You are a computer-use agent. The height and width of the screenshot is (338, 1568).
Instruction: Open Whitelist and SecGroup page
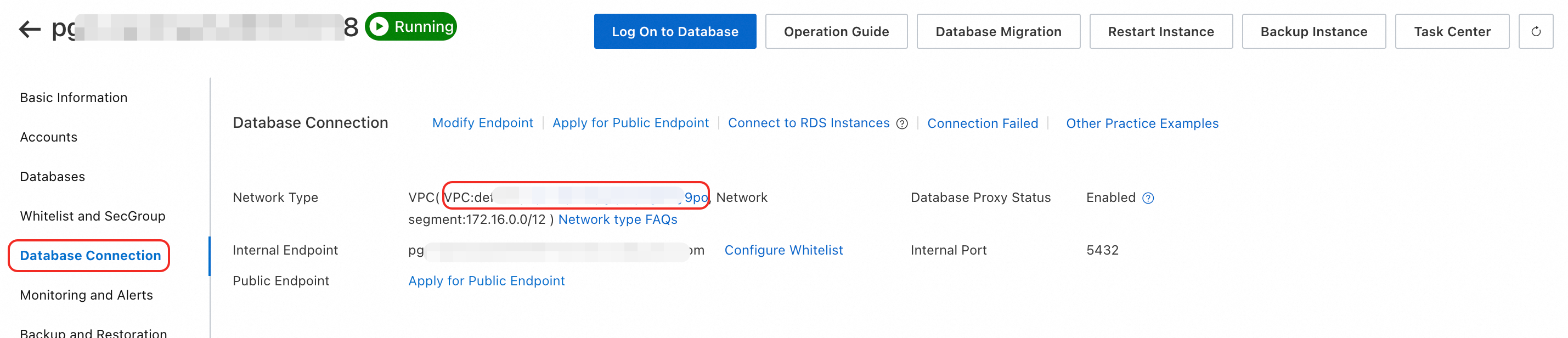[x=93, y=216]
